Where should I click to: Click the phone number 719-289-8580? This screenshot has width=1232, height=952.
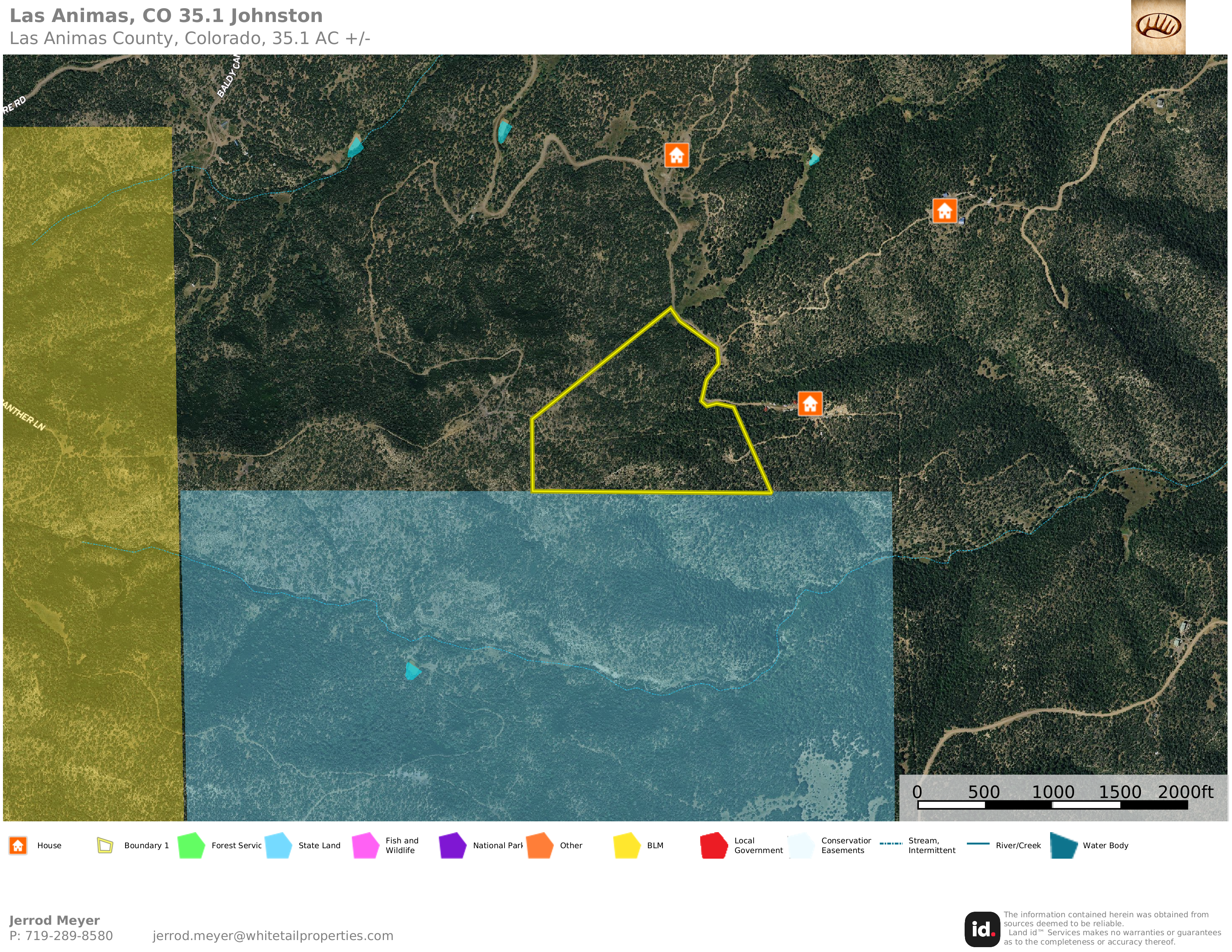[x=69, y=936]
